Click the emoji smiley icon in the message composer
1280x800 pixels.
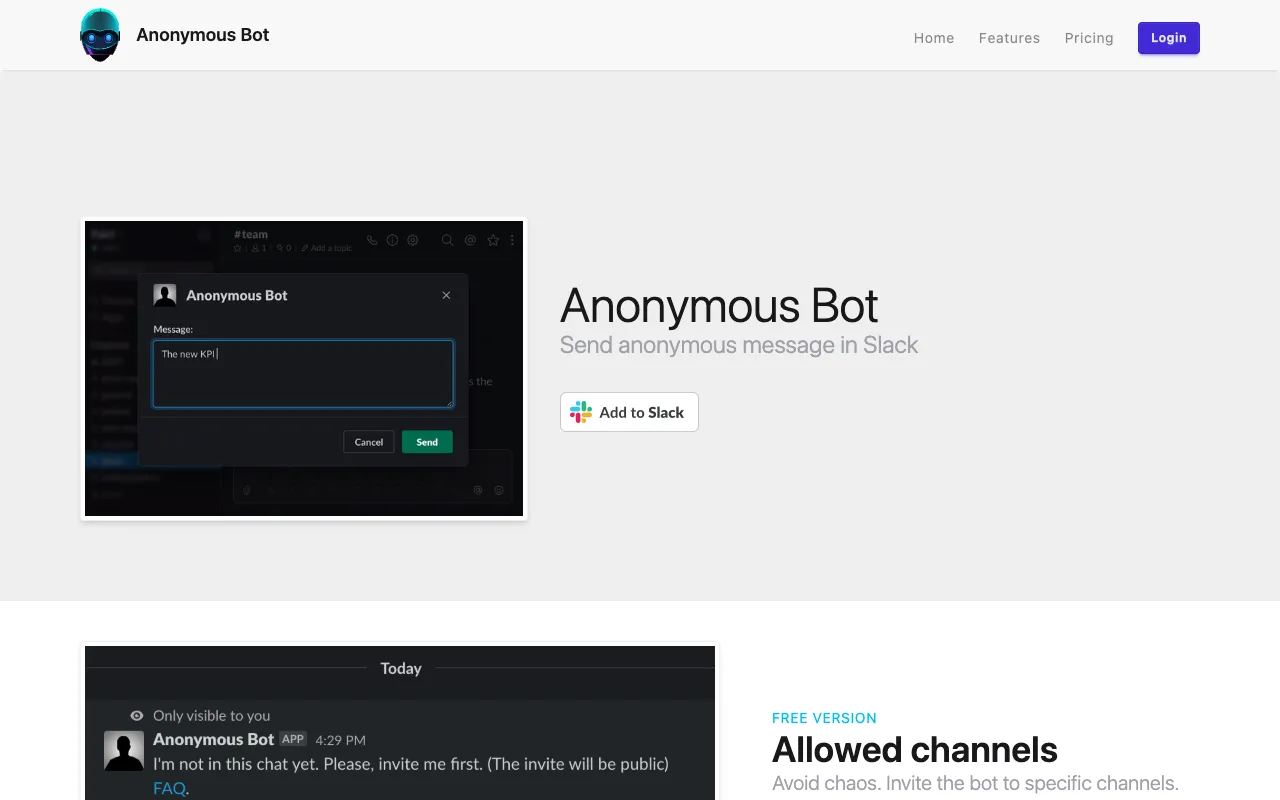(499, 490)
